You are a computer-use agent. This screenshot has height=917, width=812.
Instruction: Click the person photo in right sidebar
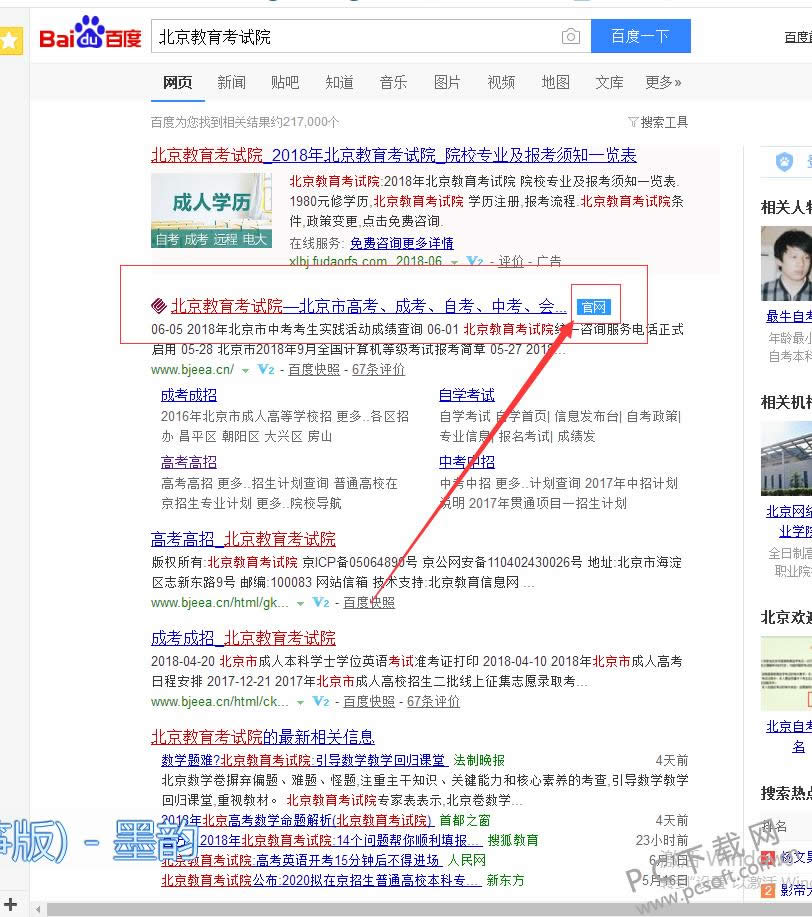[x=787, y=264]
